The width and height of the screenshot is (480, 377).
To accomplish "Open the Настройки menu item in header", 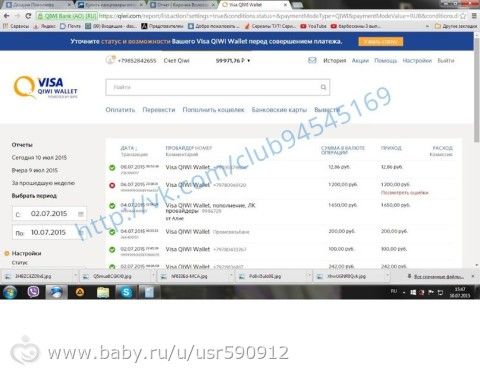I will (x=417, y=60).
